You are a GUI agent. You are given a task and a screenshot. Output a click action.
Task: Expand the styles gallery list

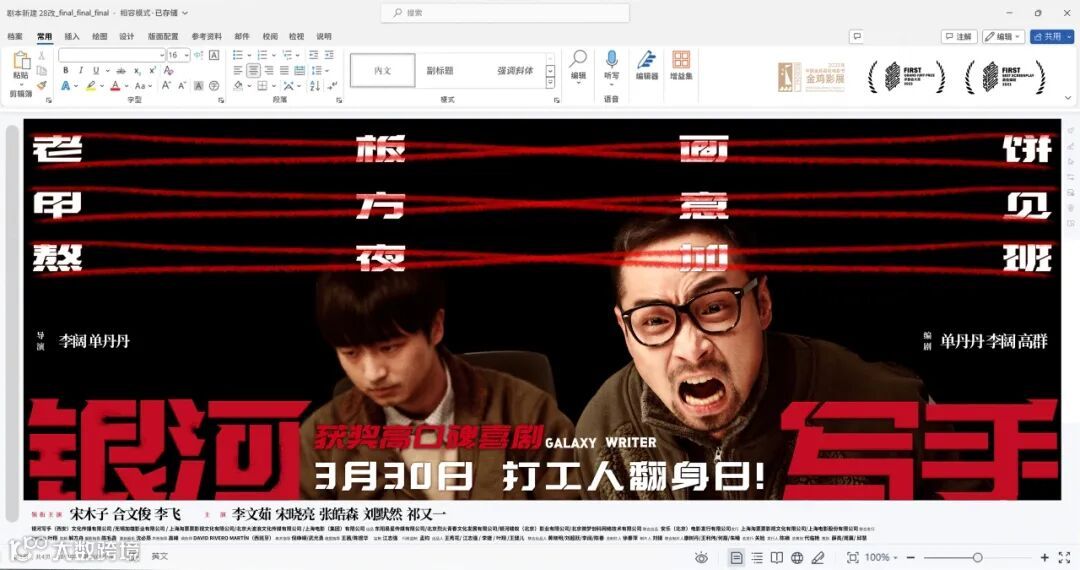pos(550,83)
